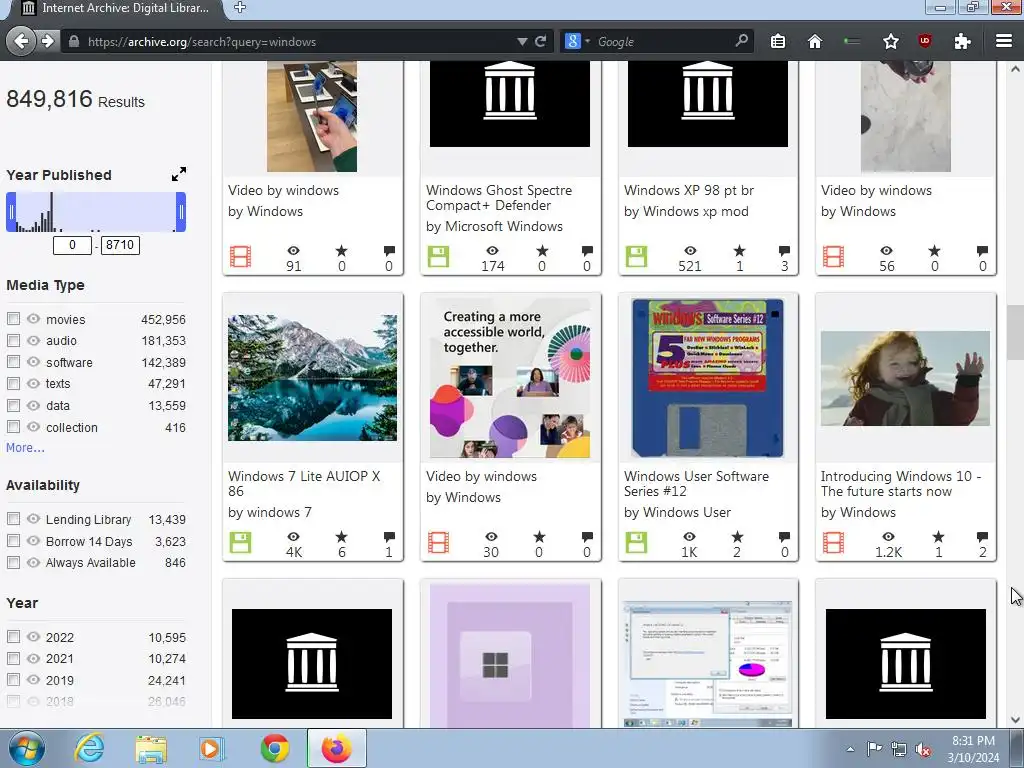Click views eye icon on Windows User Software card
The image size is (1024, 768).
[690, 536]
